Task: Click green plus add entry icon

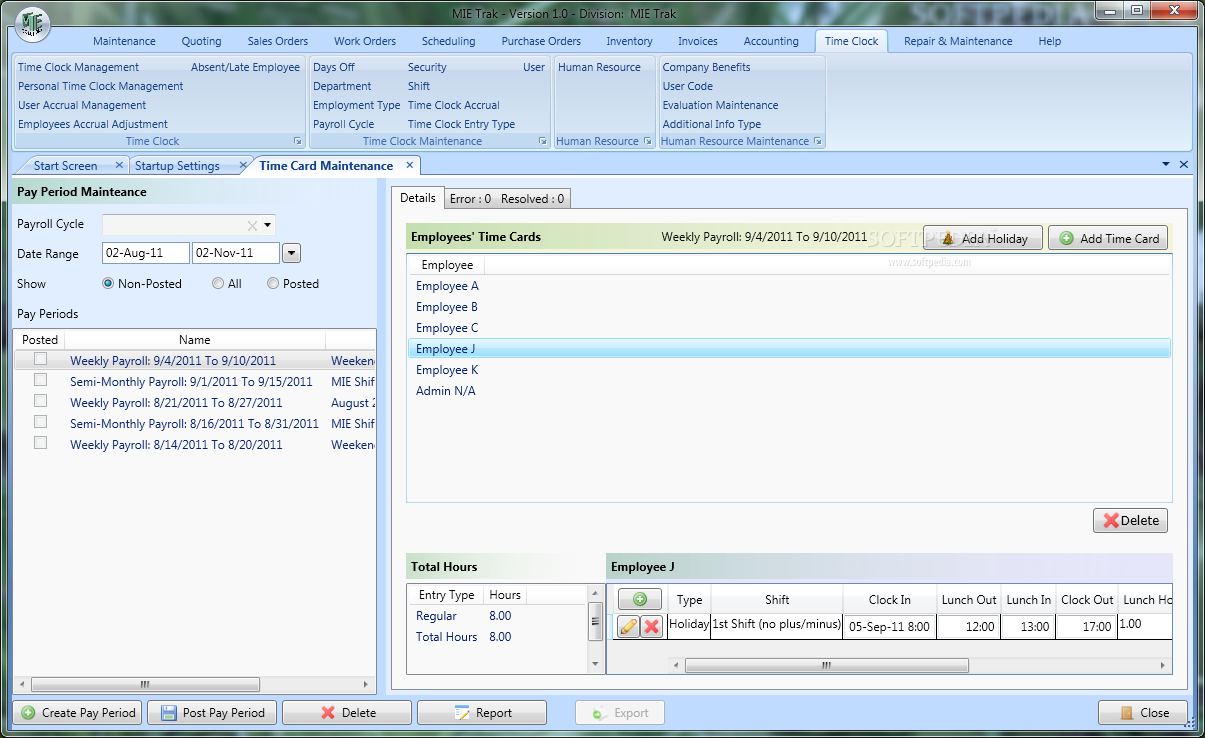Action: point(640,599)
